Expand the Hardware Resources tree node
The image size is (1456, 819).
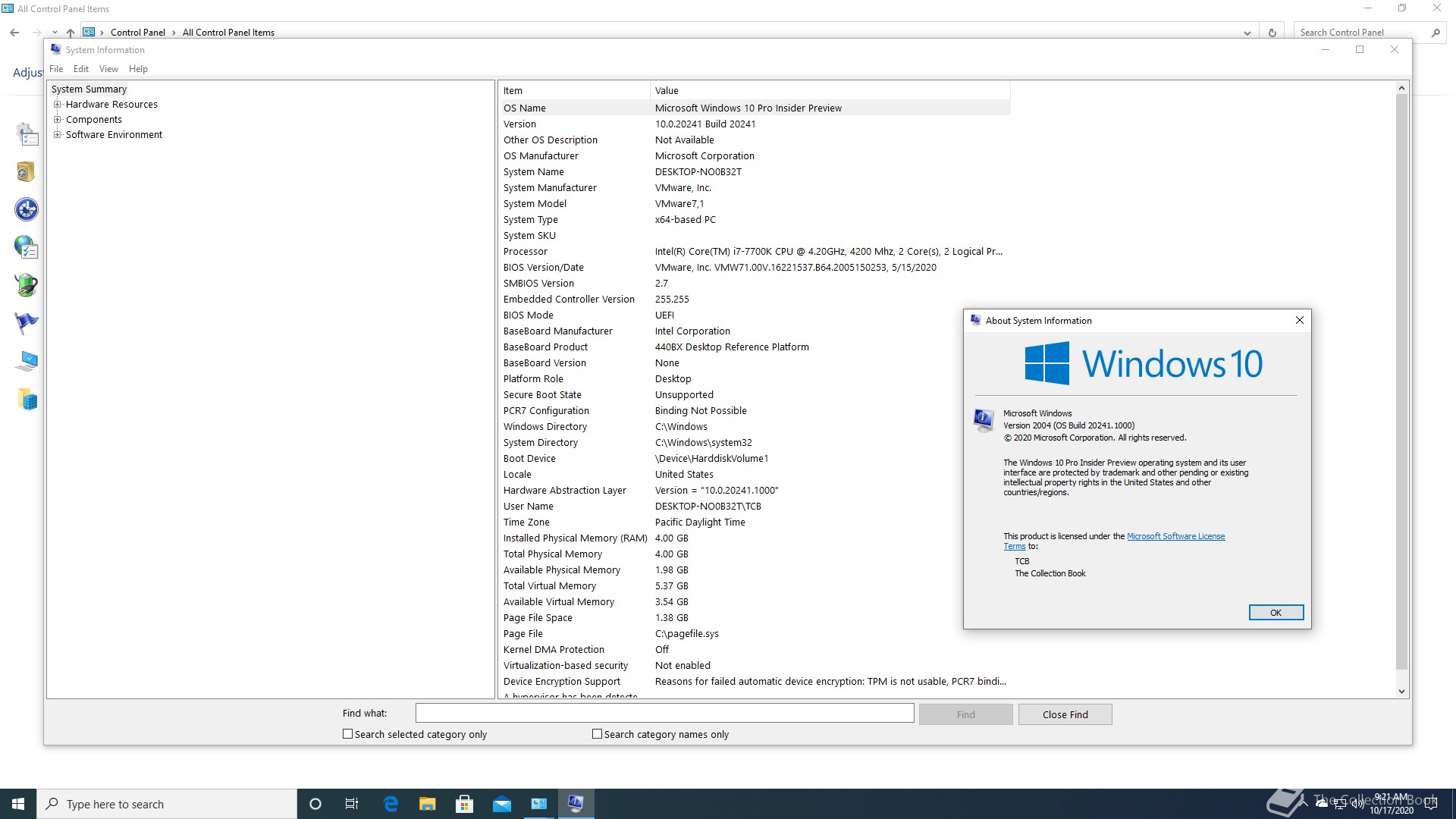click(57, 105)
